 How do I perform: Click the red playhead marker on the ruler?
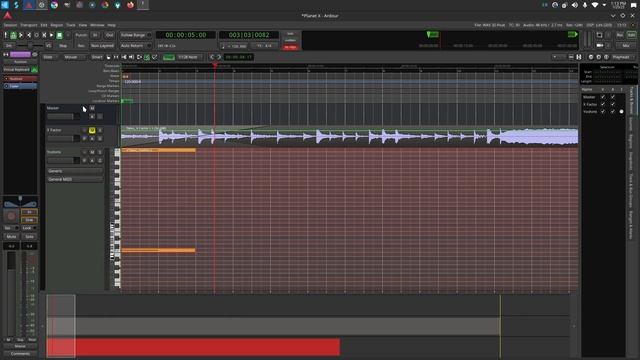[215, 65]
